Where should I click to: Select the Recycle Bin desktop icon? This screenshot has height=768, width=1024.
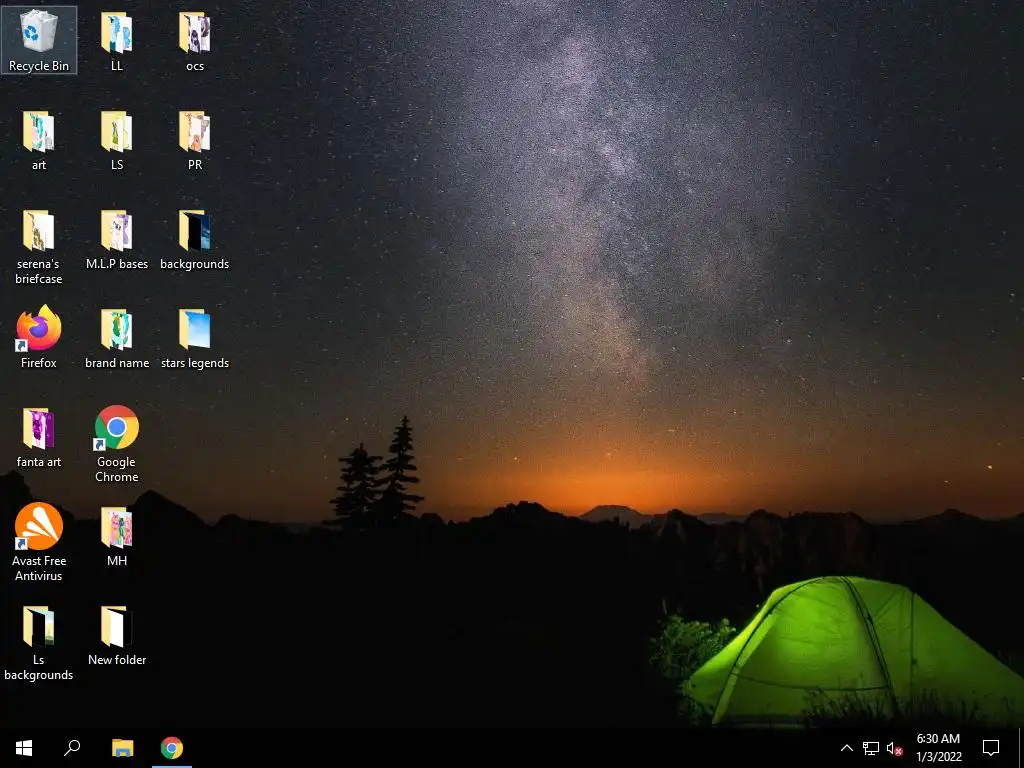(39, 40)
